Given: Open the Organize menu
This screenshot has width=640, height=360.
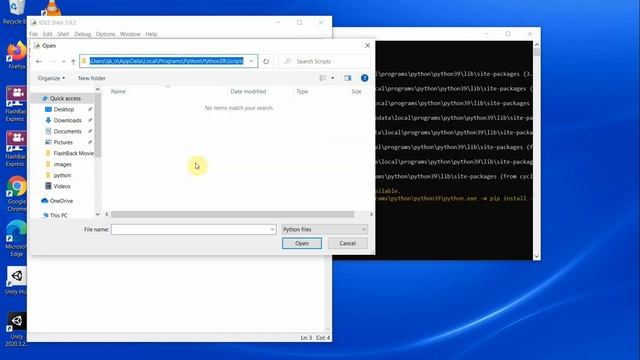Looking at the screenshot, I should pyautogui.click(x=51, y=78).
